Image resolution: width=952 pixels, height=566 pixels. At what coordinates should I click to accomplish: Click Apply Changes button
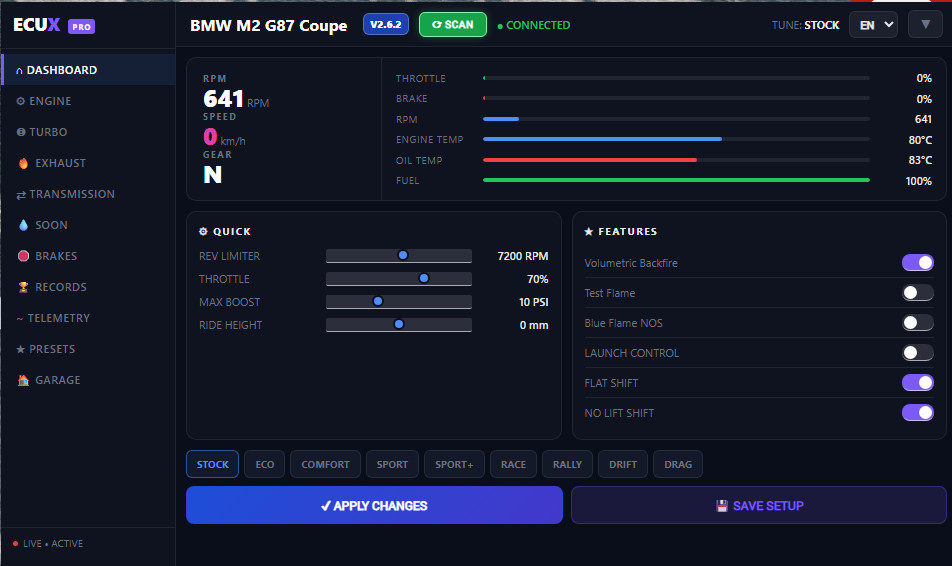click(x=374, y=505)
